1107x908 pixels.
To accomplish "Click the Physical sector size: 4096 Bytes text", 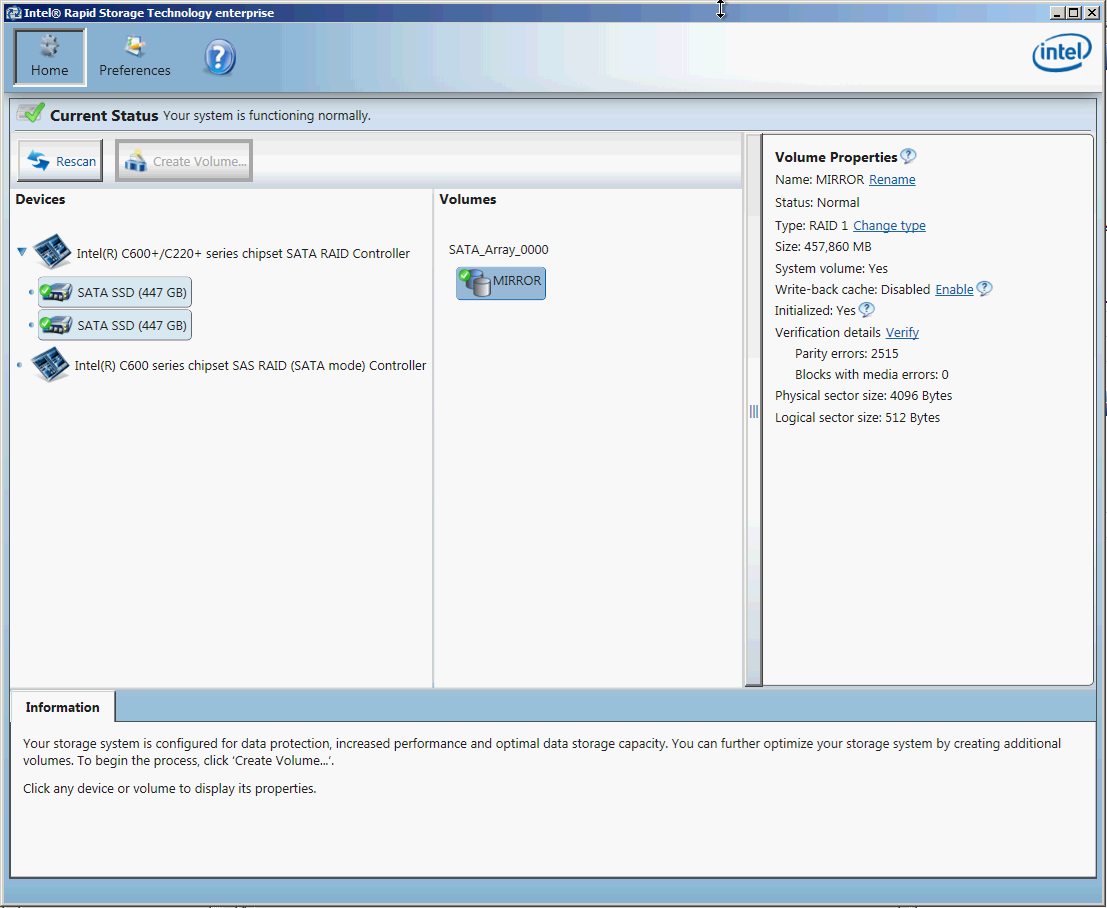I will click(x=863, y=396).
